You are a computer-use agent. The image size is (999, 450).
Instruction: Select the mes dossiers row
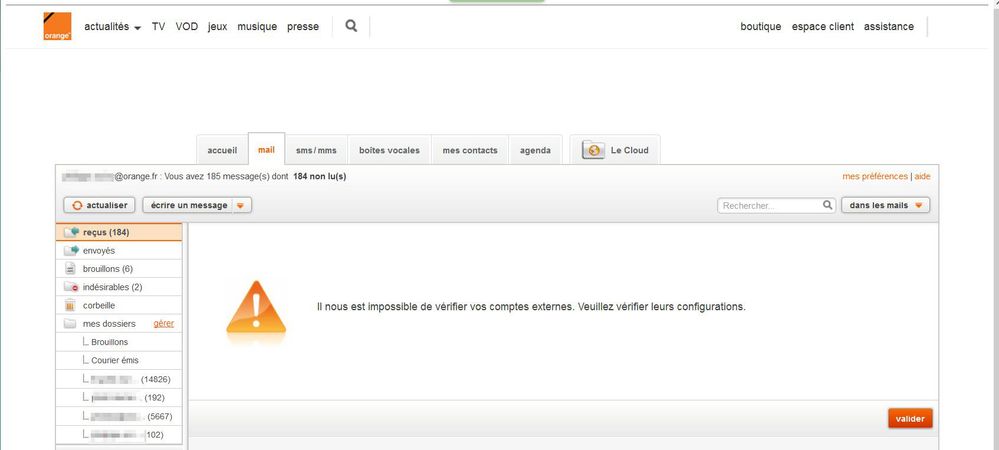(x=119, y=324)
